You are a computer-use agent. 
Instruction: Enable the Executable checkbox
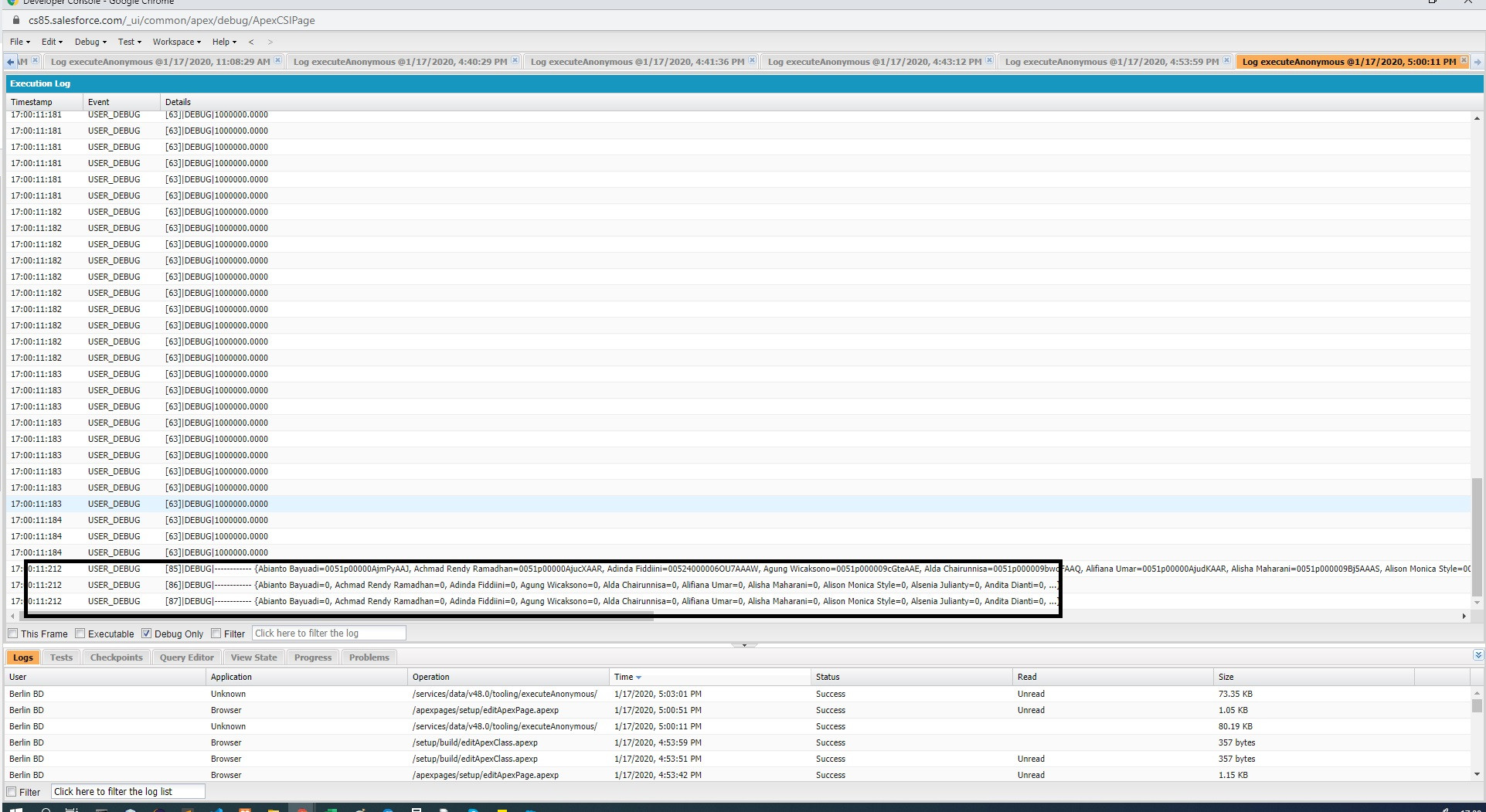pyautogui.click(x=80, y=634)
